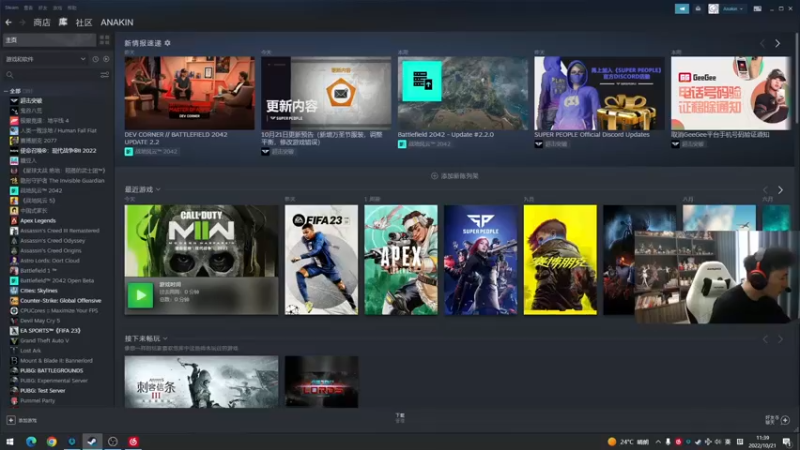Collapse the 全部 game list section
The image size is (800, 450).
[x=6, y=91]
